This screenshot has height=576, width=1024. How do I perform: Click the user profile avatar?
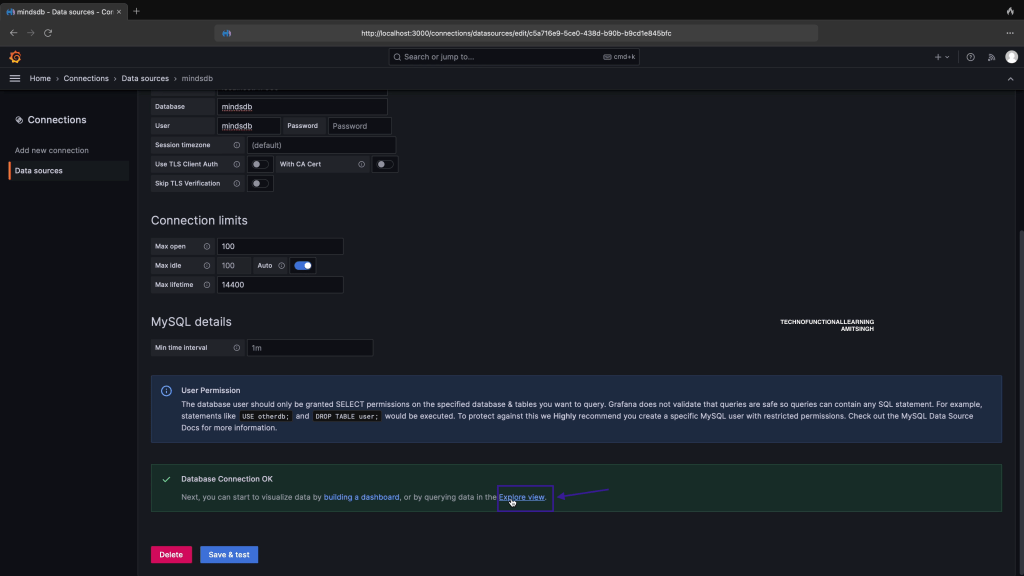click(x=1011, y=57)
